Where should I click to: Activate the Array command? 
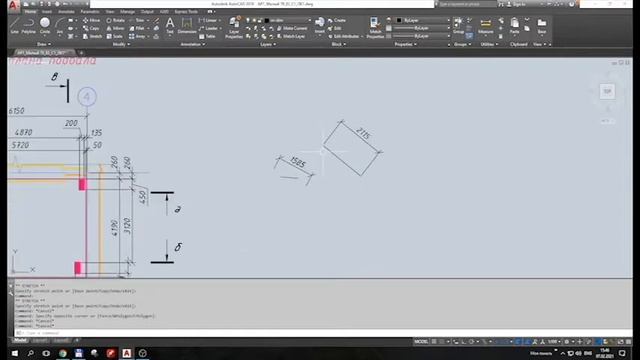click(x=137, y=36)
